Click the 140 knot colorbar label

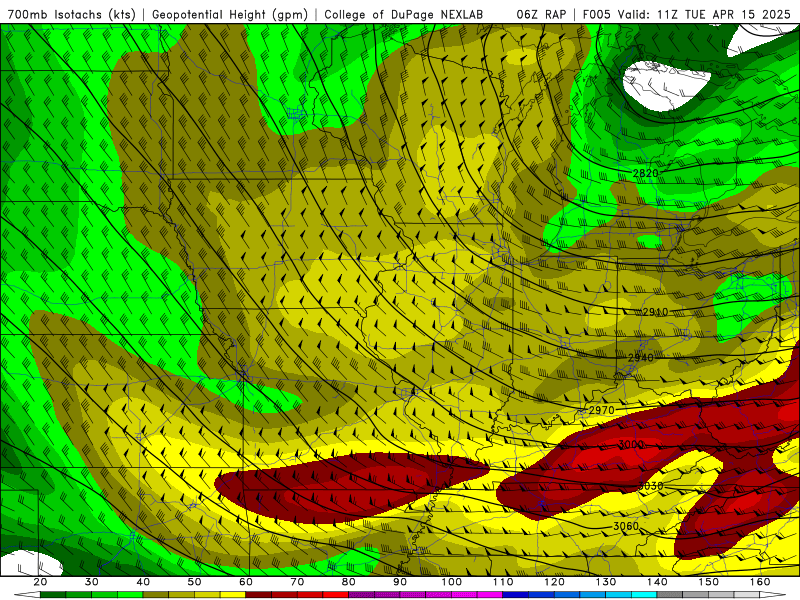click(657, 582)
